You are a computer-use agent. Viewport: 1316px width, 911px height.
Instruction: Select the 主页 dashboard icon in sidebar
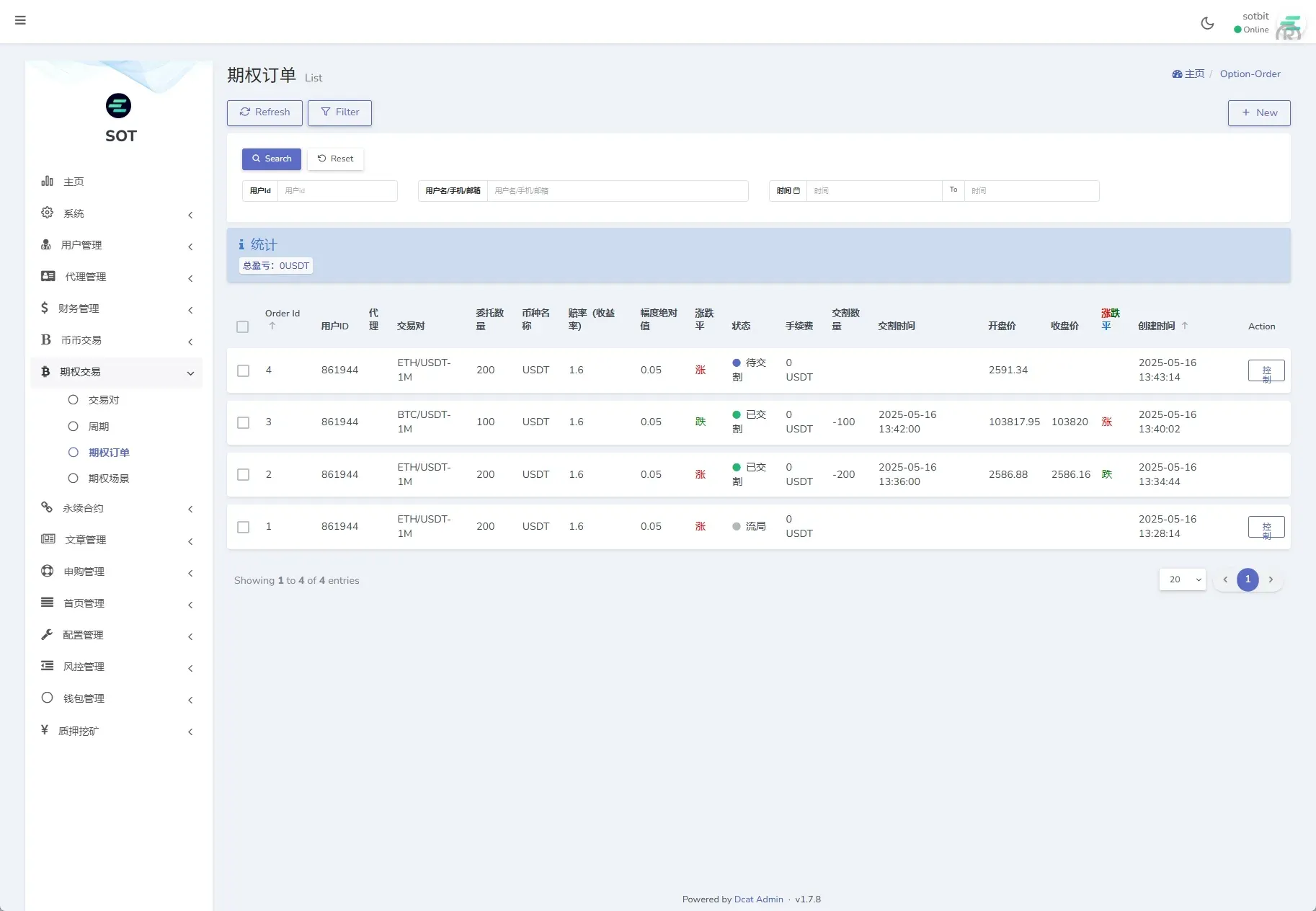[47, 181]
